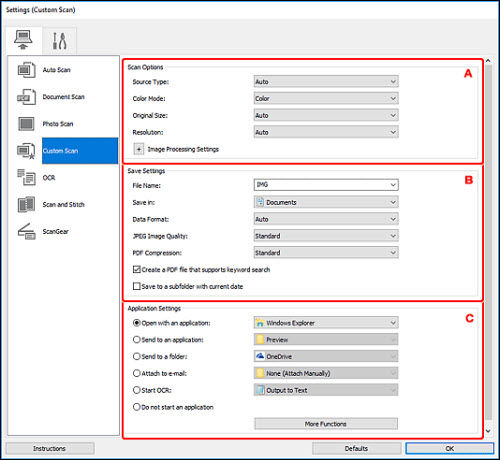Screen dimensions: 500x460
Task: Open the Original Size dropdown
Action: (326, 115)
